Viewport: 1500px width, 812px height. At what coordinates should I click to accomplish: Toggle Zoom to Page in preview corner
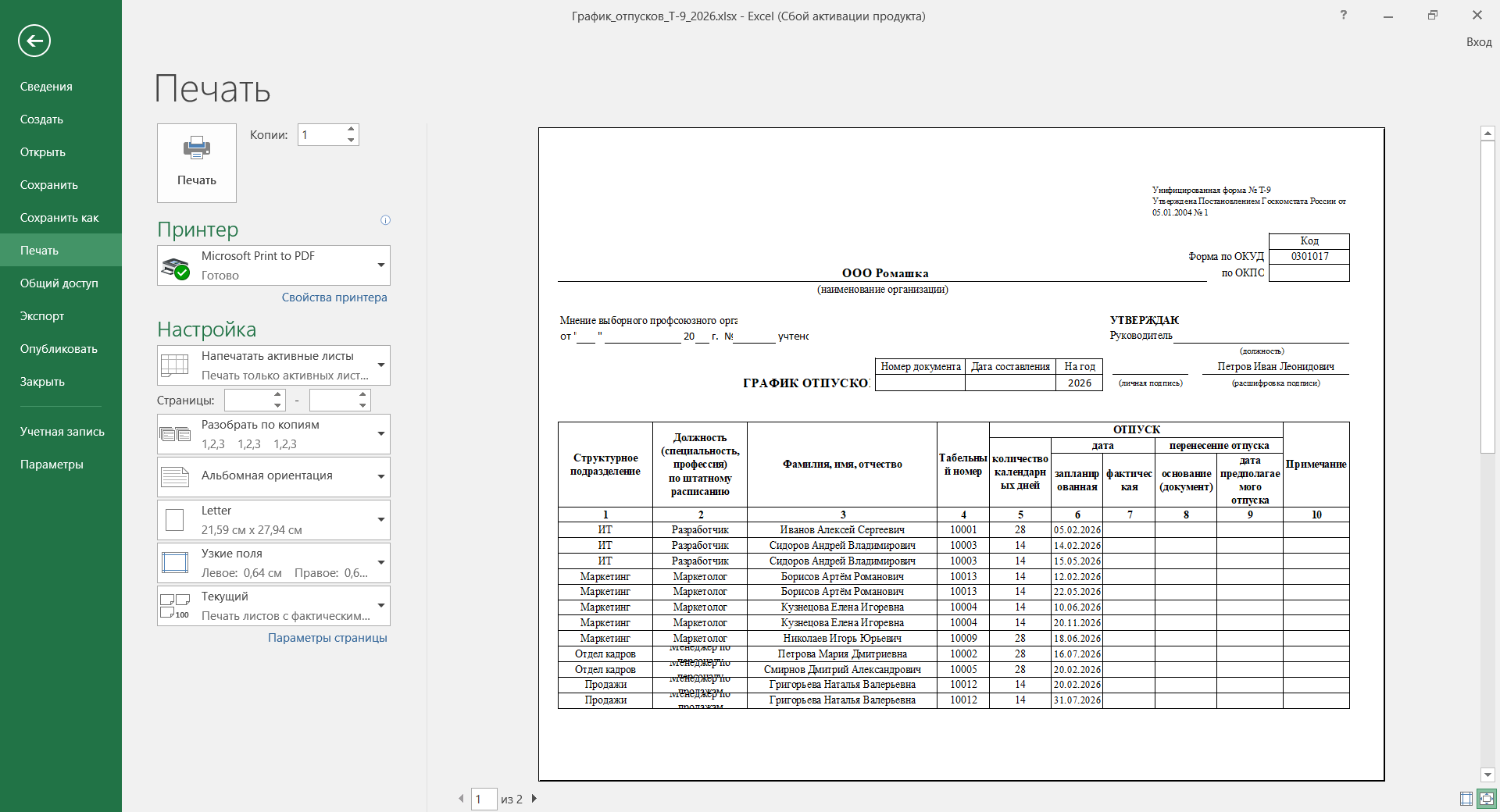pos(1486,799)
